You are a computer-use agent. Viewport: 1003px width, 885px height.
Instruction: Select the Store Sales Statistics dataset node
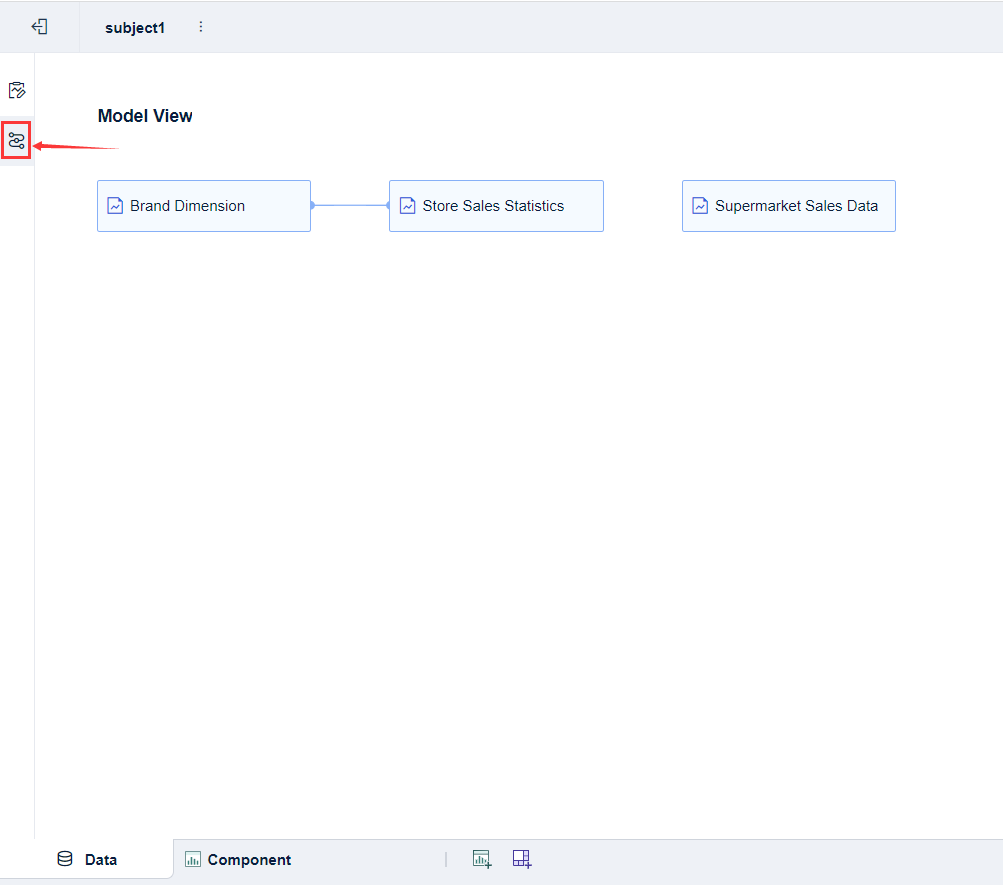click(496, 205)
